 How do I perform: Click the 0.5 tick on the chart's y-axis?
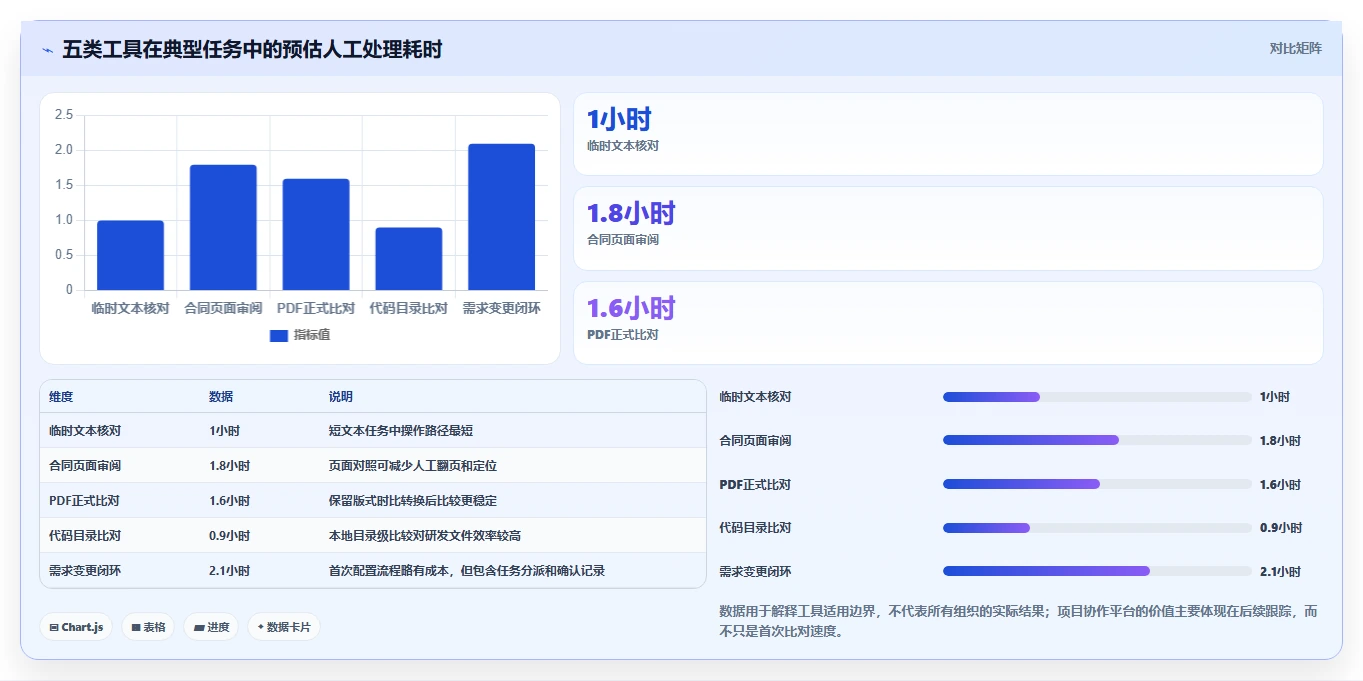point(64,255)
